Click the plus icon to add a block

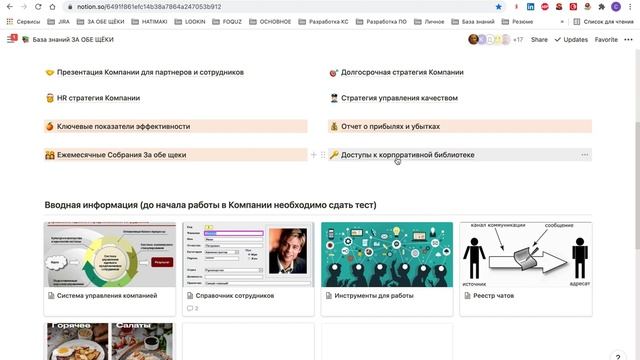click(x=313, y=155)
